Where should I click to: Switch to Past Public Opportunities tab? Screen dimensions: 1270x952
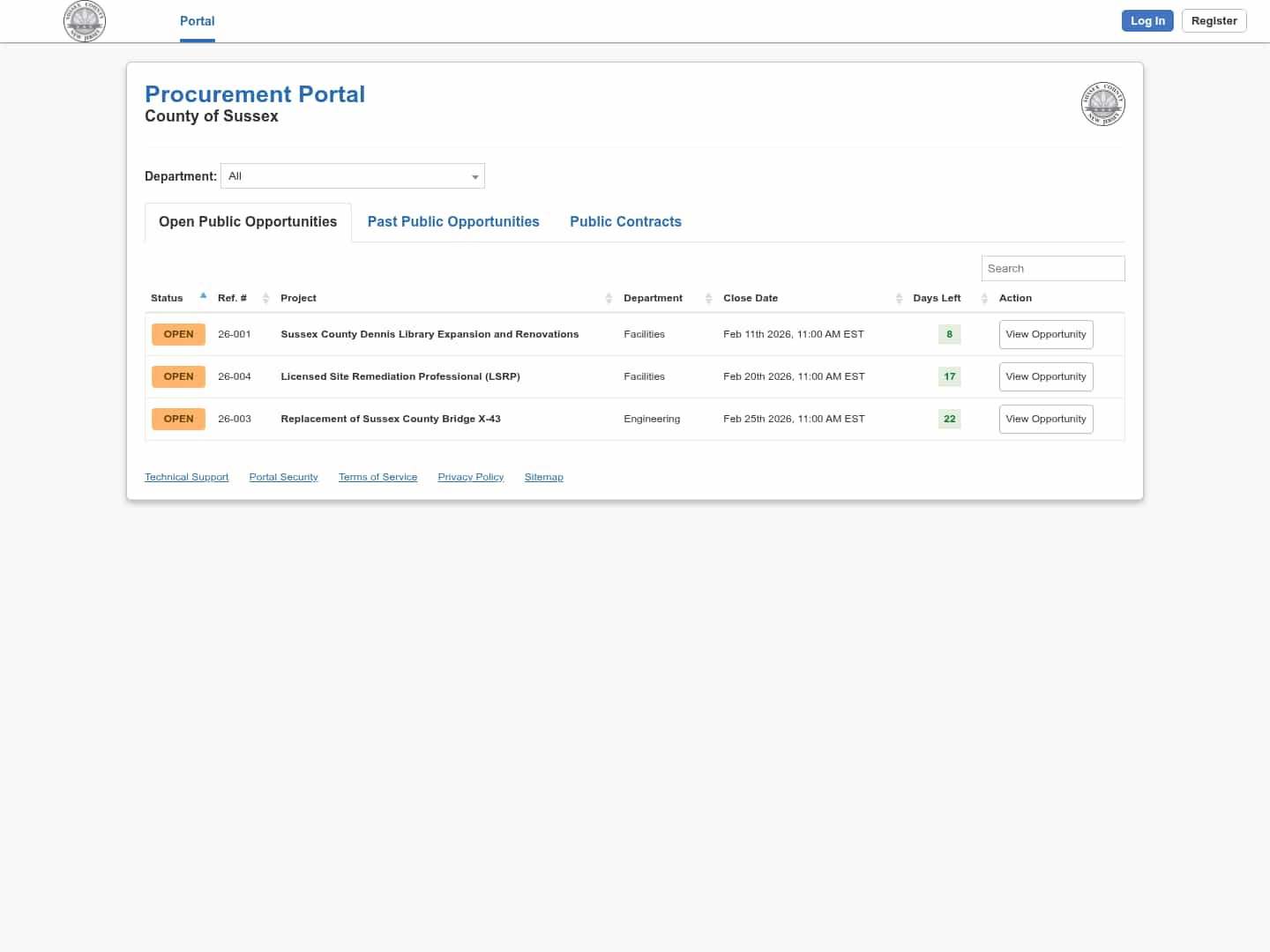(453, 222)
